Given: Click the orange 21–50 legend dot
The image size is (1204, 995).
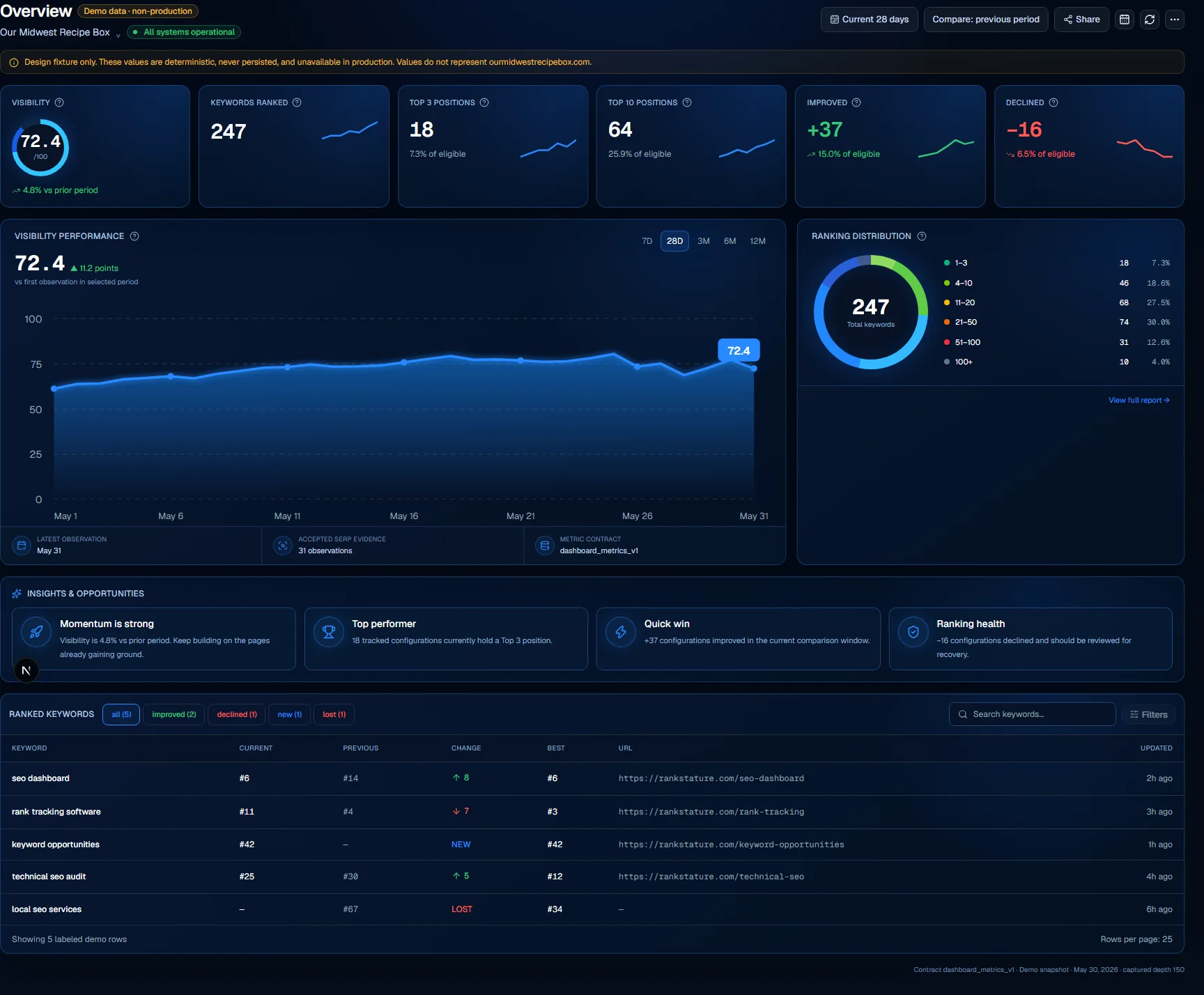Looking at the screenshot, I should pyautogui.click(x=947, y=322).
